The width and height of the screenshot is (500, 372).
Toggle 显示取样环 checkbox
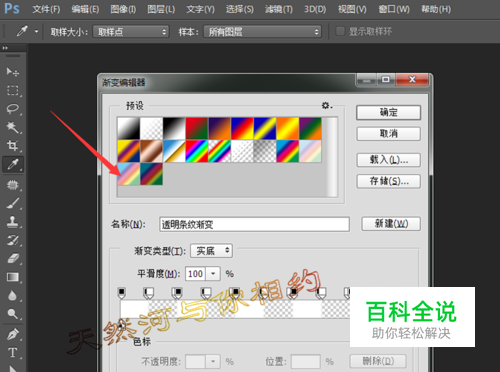(x=340, y=31)
